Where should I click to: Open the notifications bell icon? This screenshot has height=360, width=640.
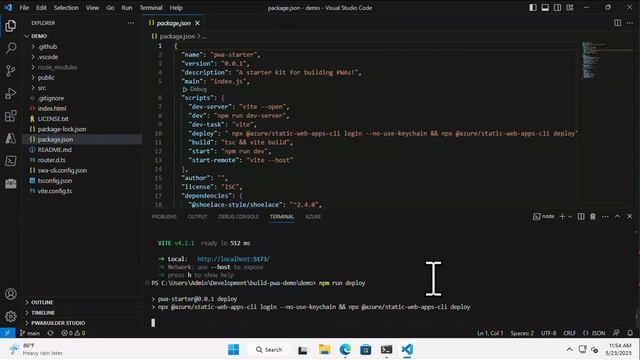pyautogui.click(x=630, y=333)
